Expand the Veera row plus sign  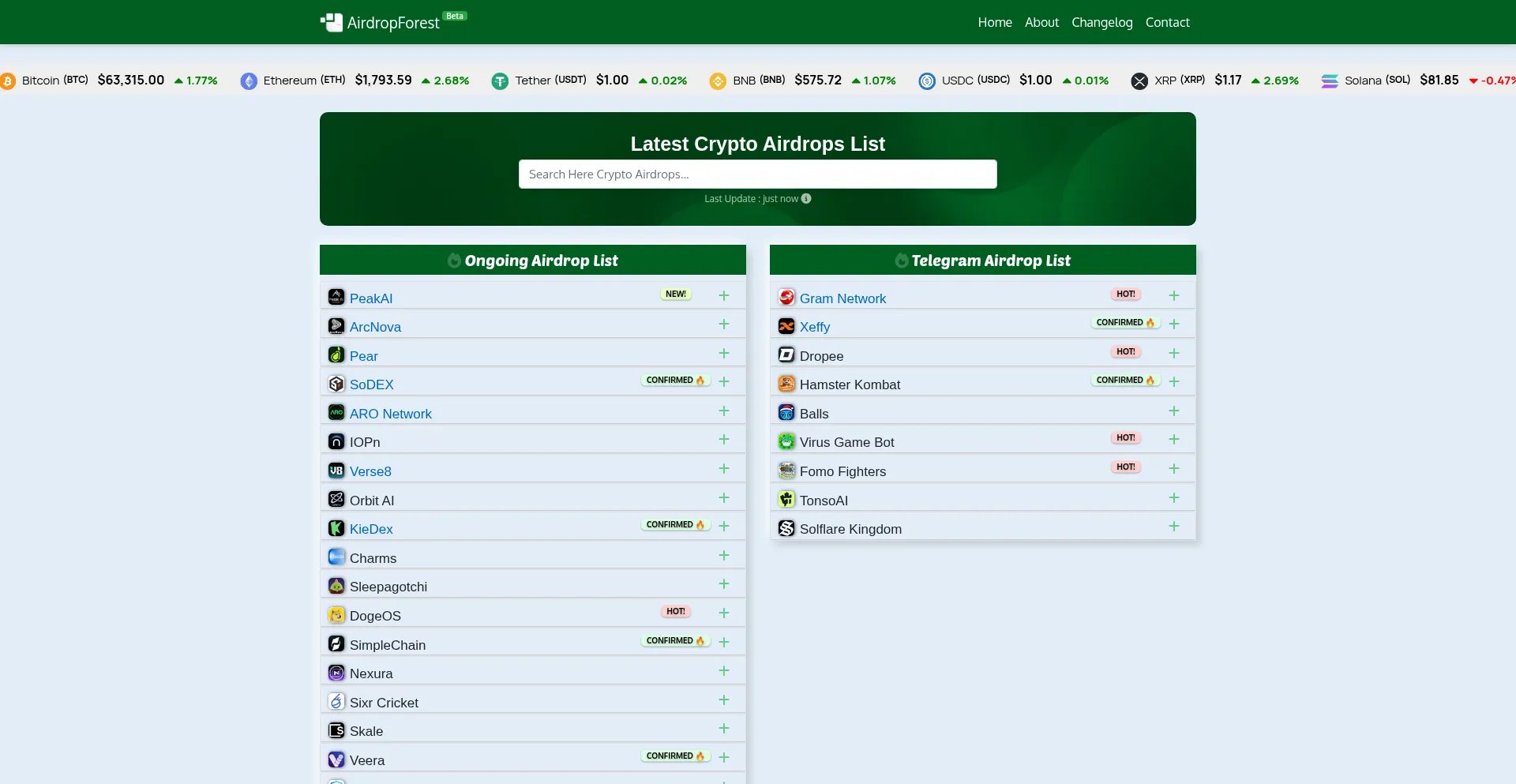[x=724, y=757]
